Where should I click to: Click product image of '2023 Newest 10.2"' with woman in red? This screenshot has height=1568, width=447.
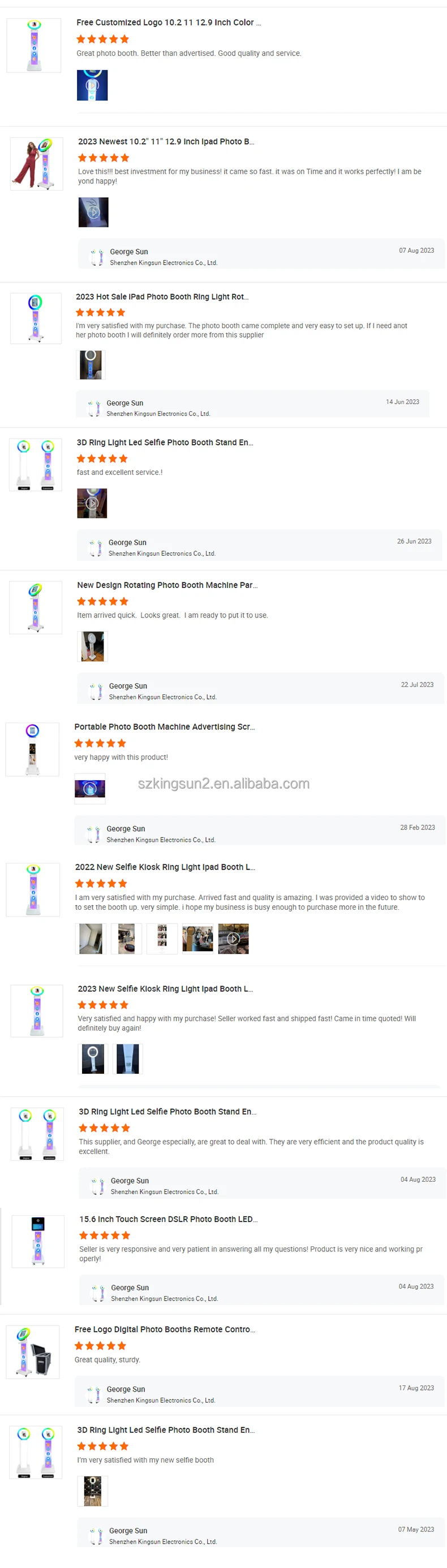pos(37,164)
